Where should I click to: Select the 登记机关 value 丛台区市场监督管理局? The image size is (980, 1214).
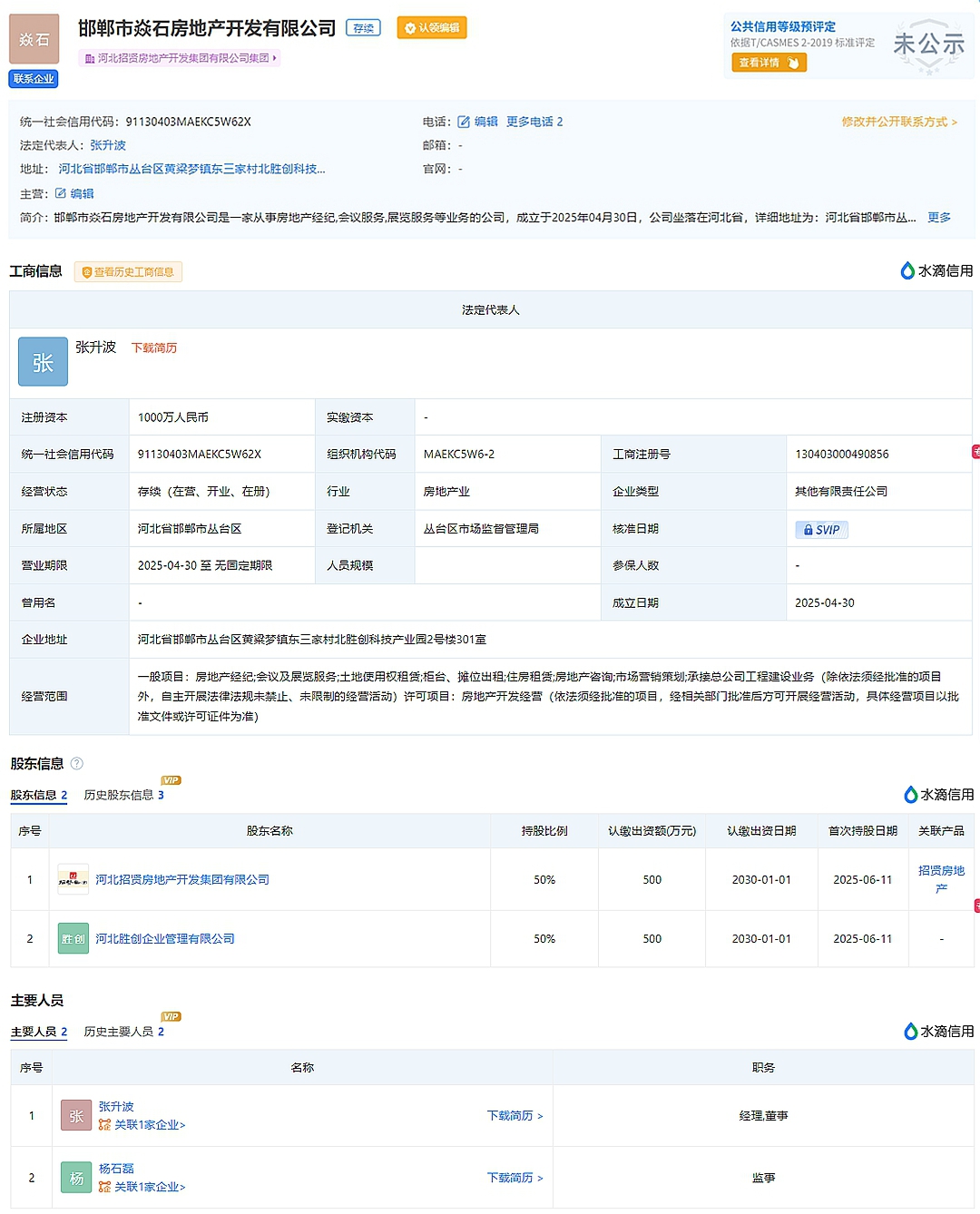[481, 529]
